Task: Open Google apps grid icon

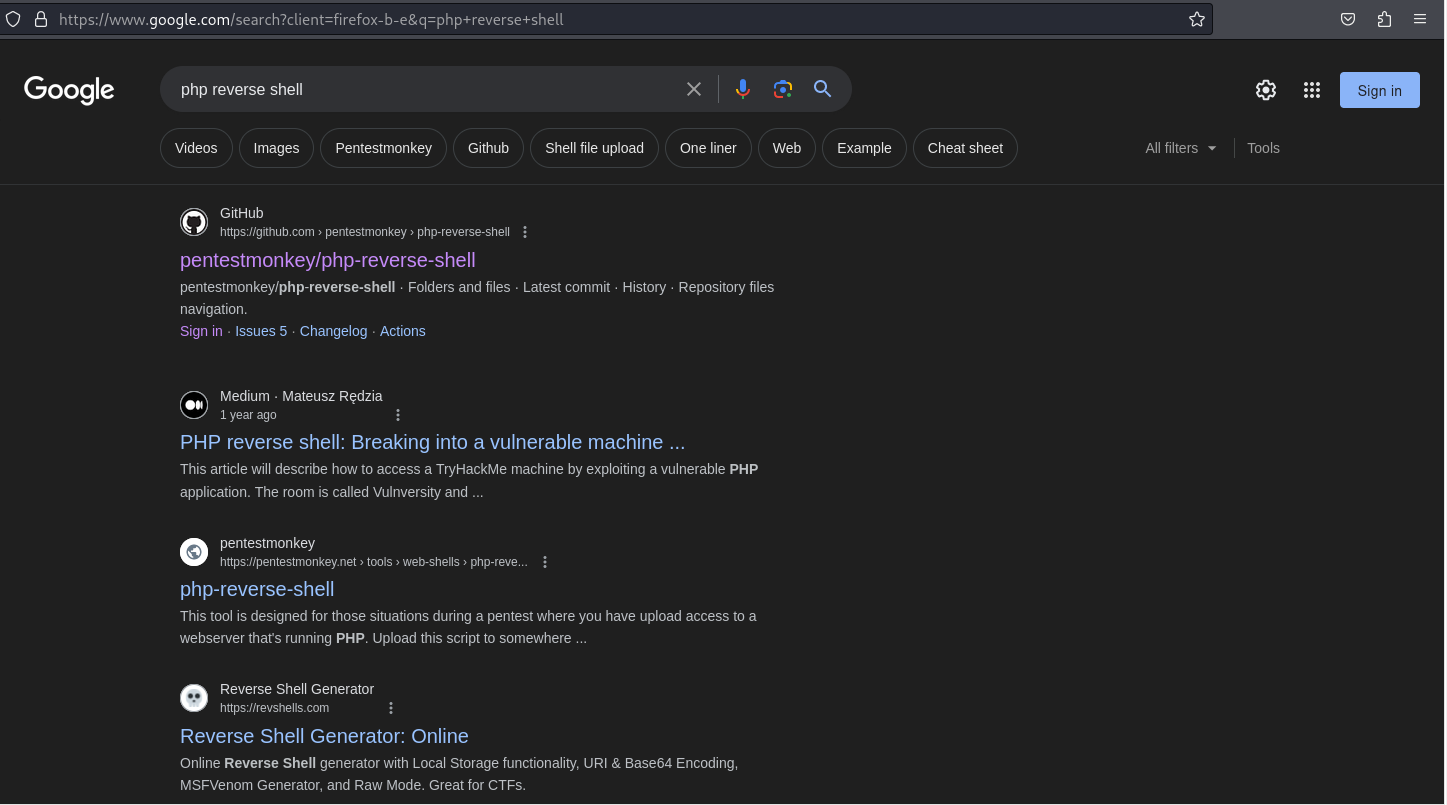Action: 1312,90
